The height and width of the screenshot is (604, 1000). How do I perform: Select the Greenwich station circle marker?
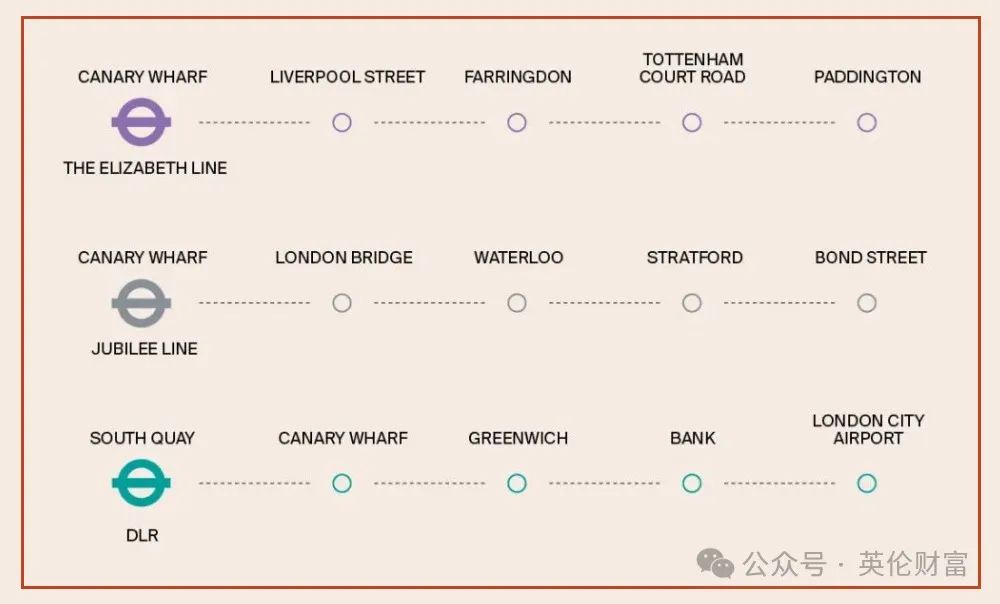[x=517, y=483]
